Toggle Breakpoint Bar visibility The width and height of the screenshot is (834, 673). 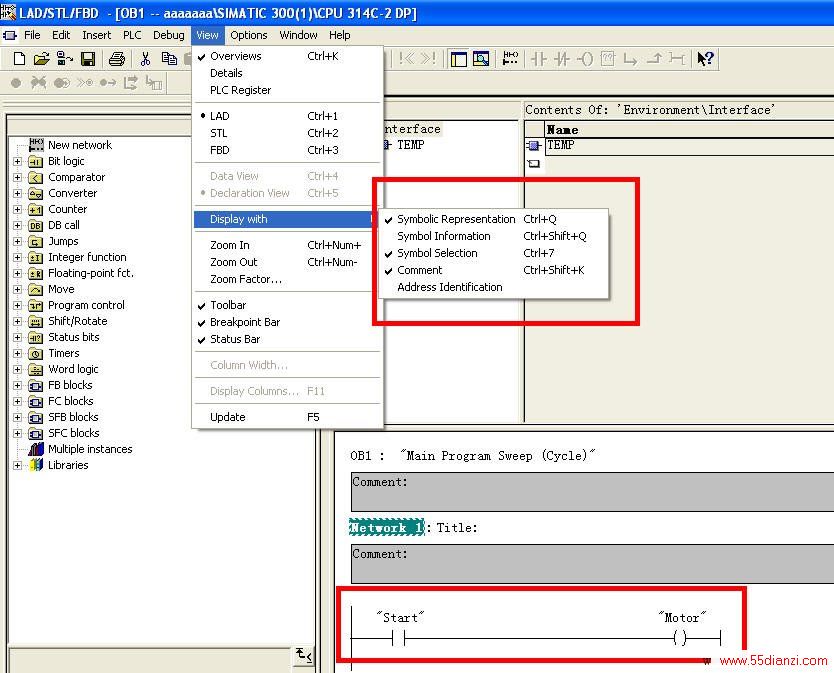pyautogui.click(x=288, y=322)
